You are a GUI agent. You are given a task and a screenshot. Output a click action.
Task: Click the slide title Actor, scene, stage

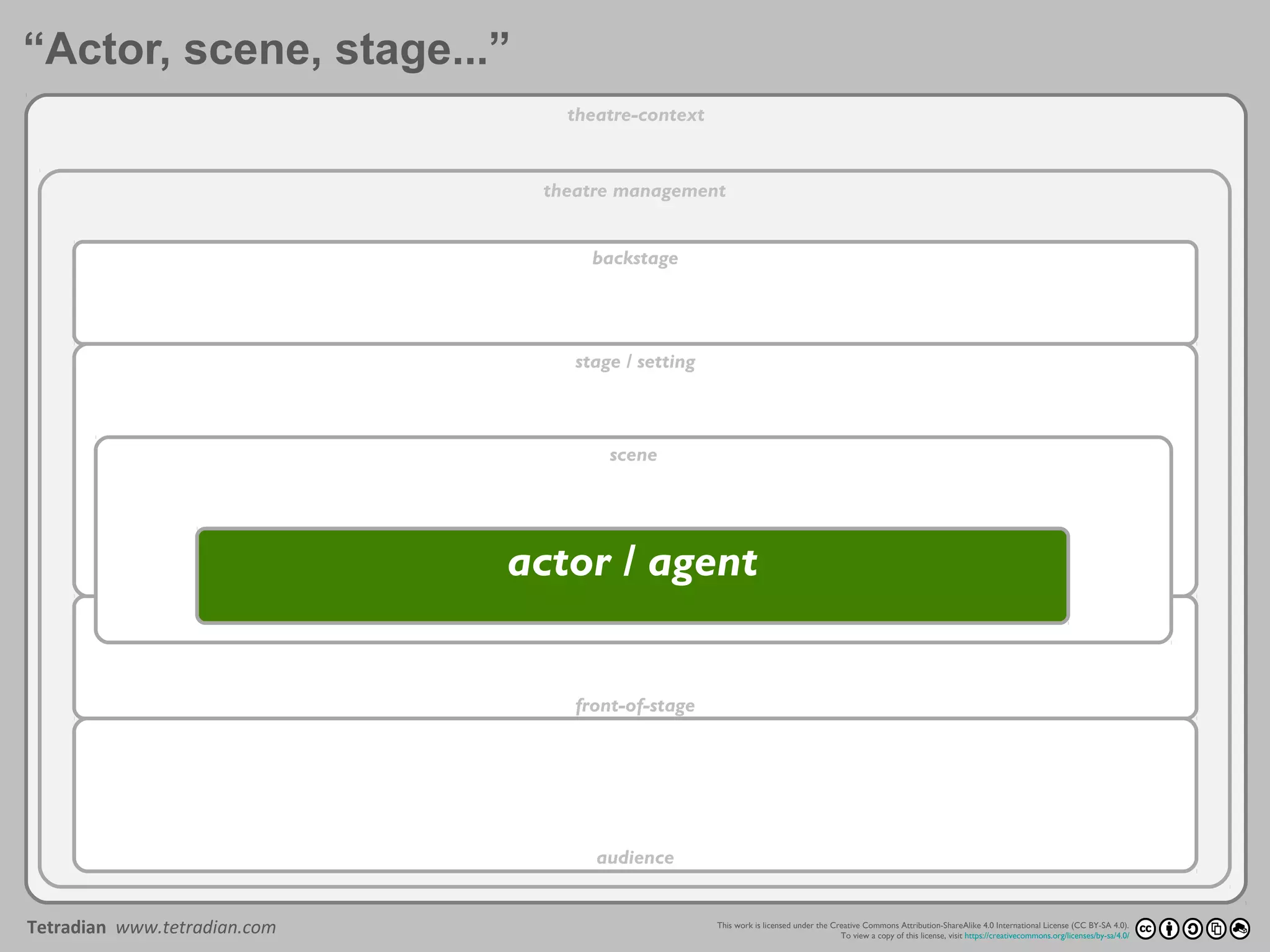[267, 50]
